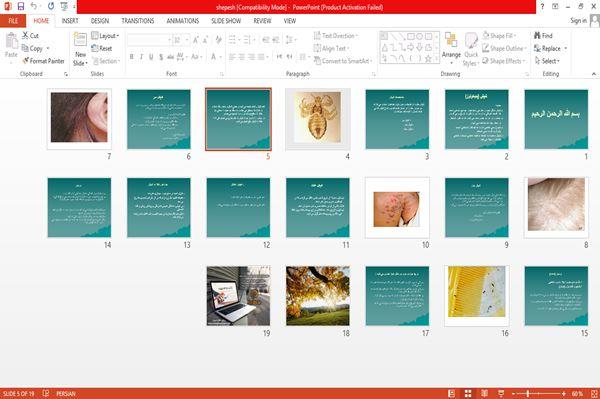The height and width of the screenshot is (399, 600).
Task: Click Align Text button
Action: point(331,48)
